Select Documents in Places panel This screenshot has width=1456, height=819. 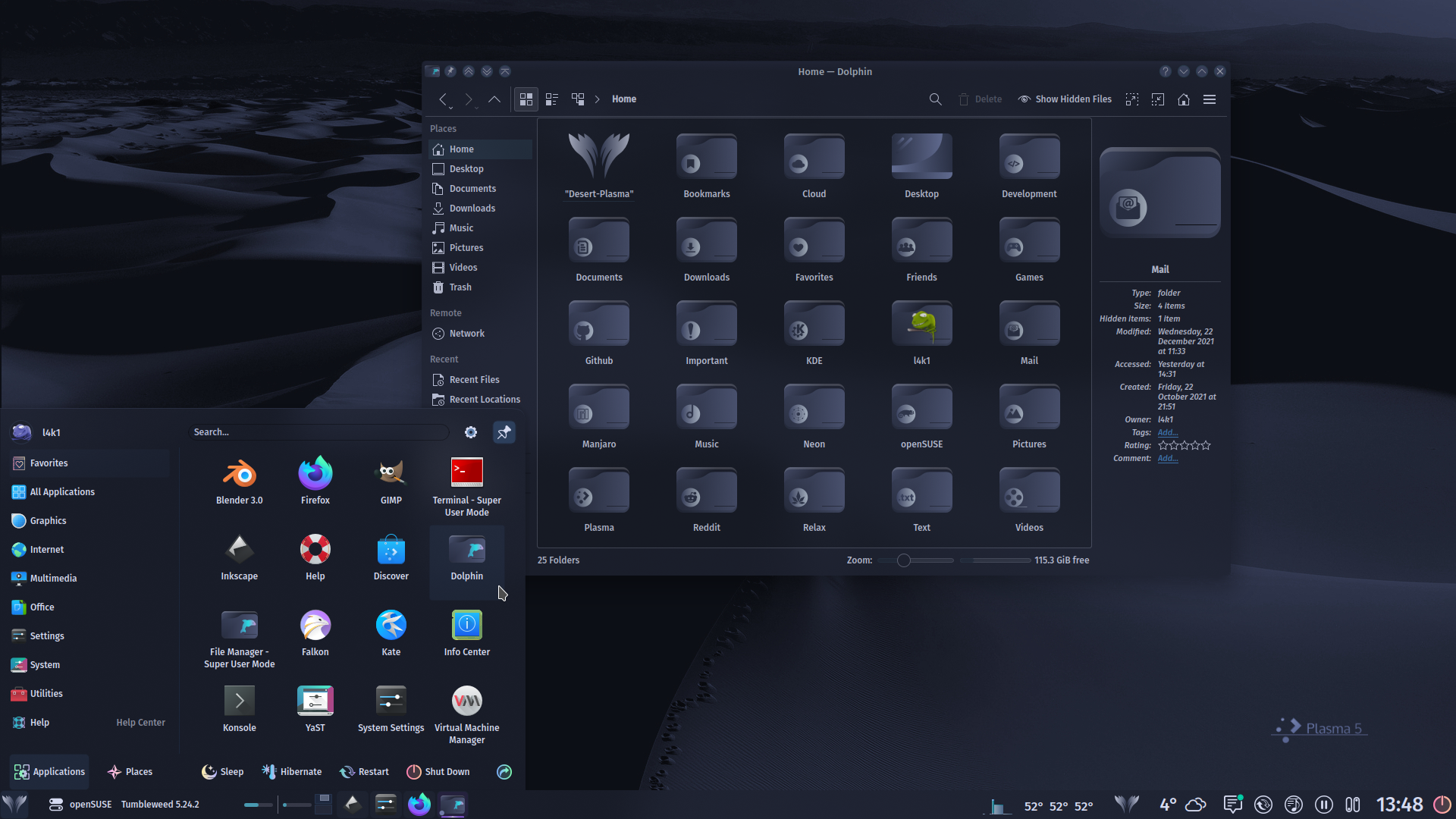(x=480, y=189)
